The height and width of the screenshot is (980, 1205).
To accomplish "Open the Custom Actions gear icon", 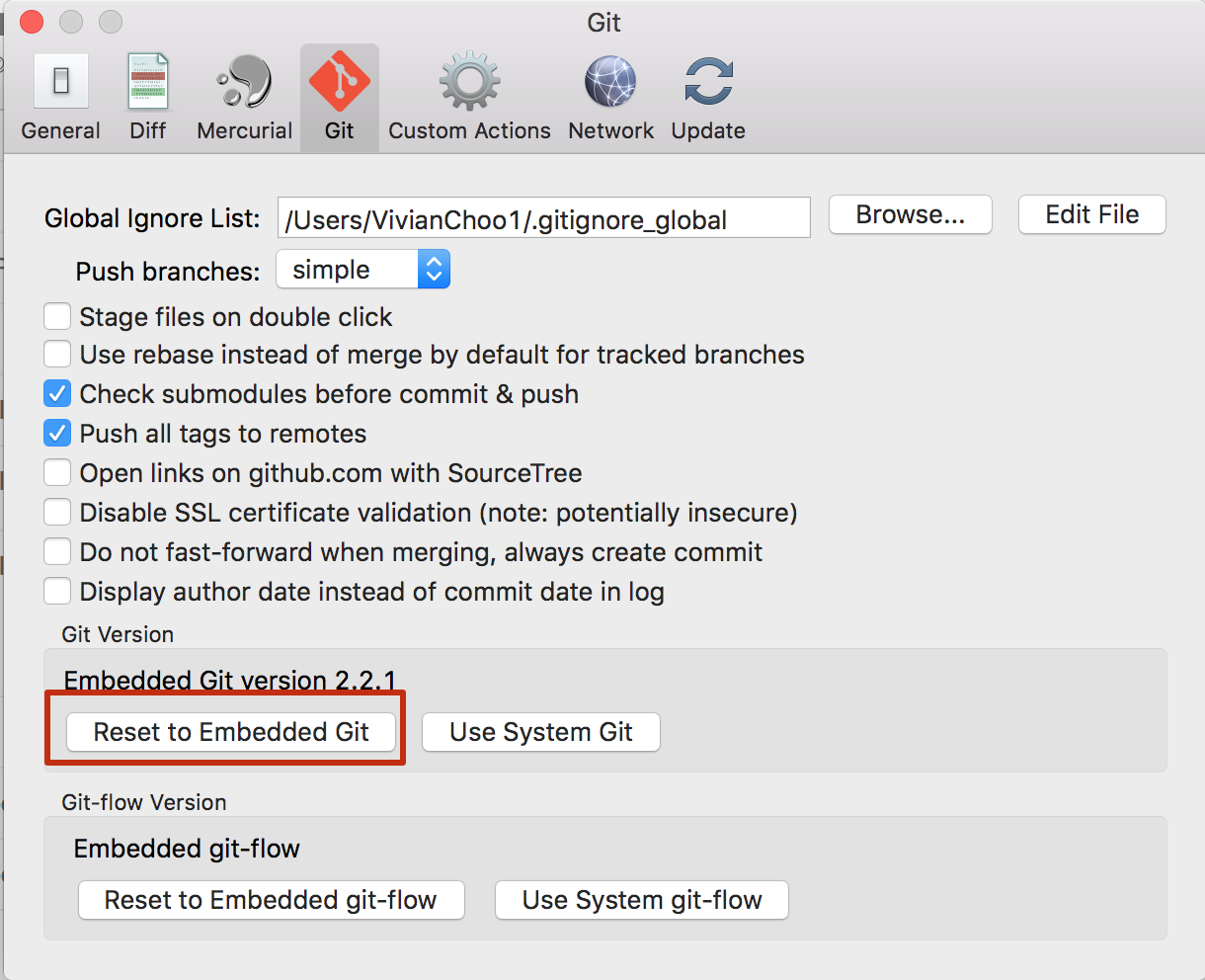I will click(x=469, y=81).
